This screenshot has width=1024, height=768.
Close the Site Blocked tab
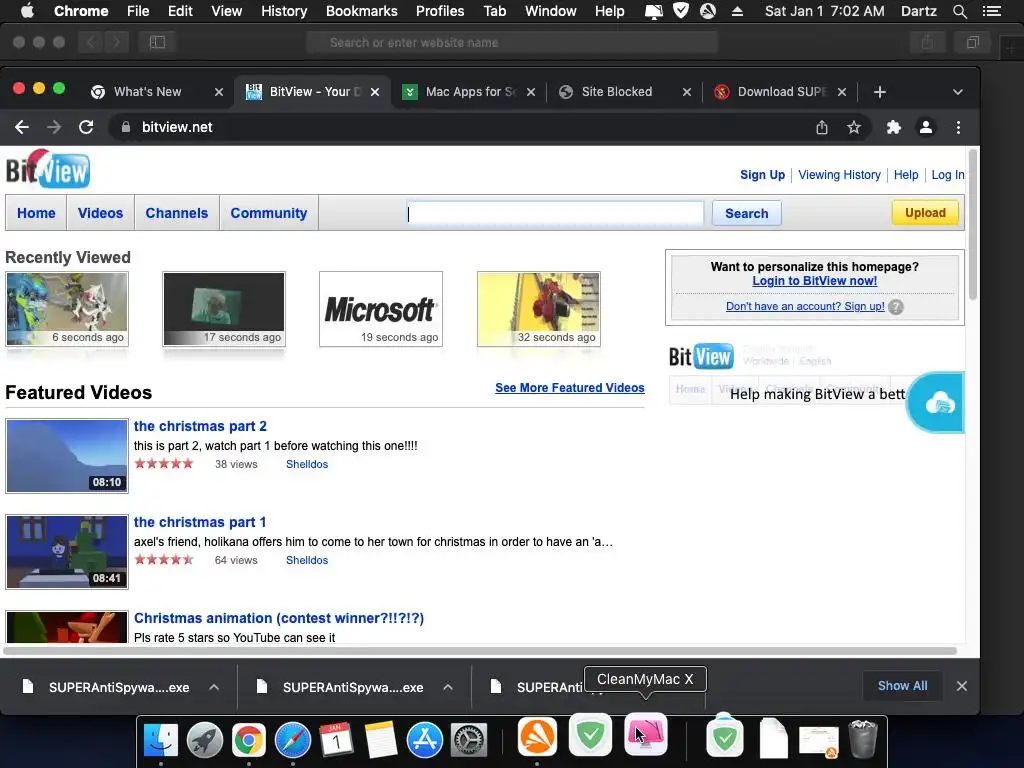coord(686,92)
